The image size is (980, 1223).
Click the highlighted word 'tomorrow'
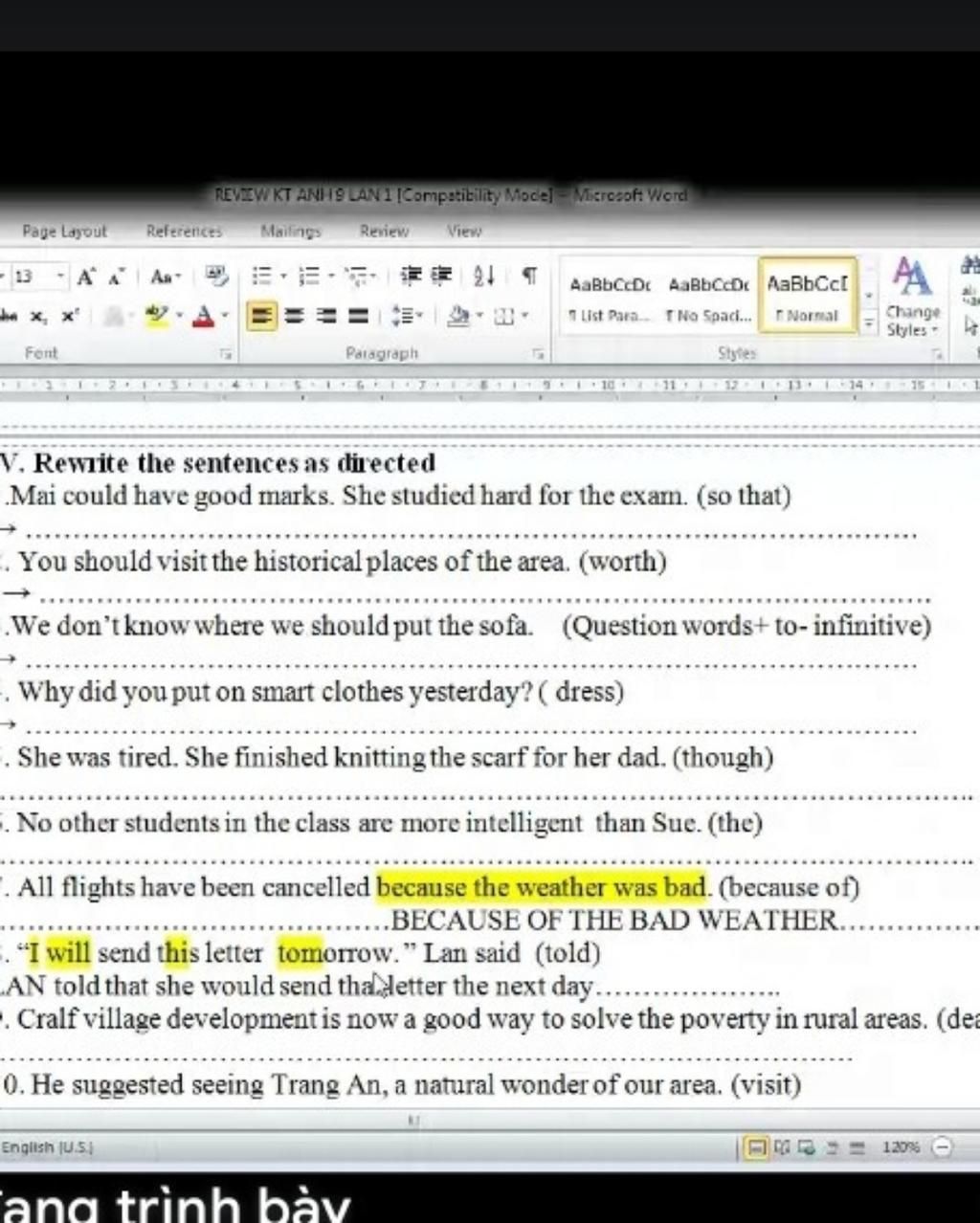pyautogui.click(x=336, y=953)
